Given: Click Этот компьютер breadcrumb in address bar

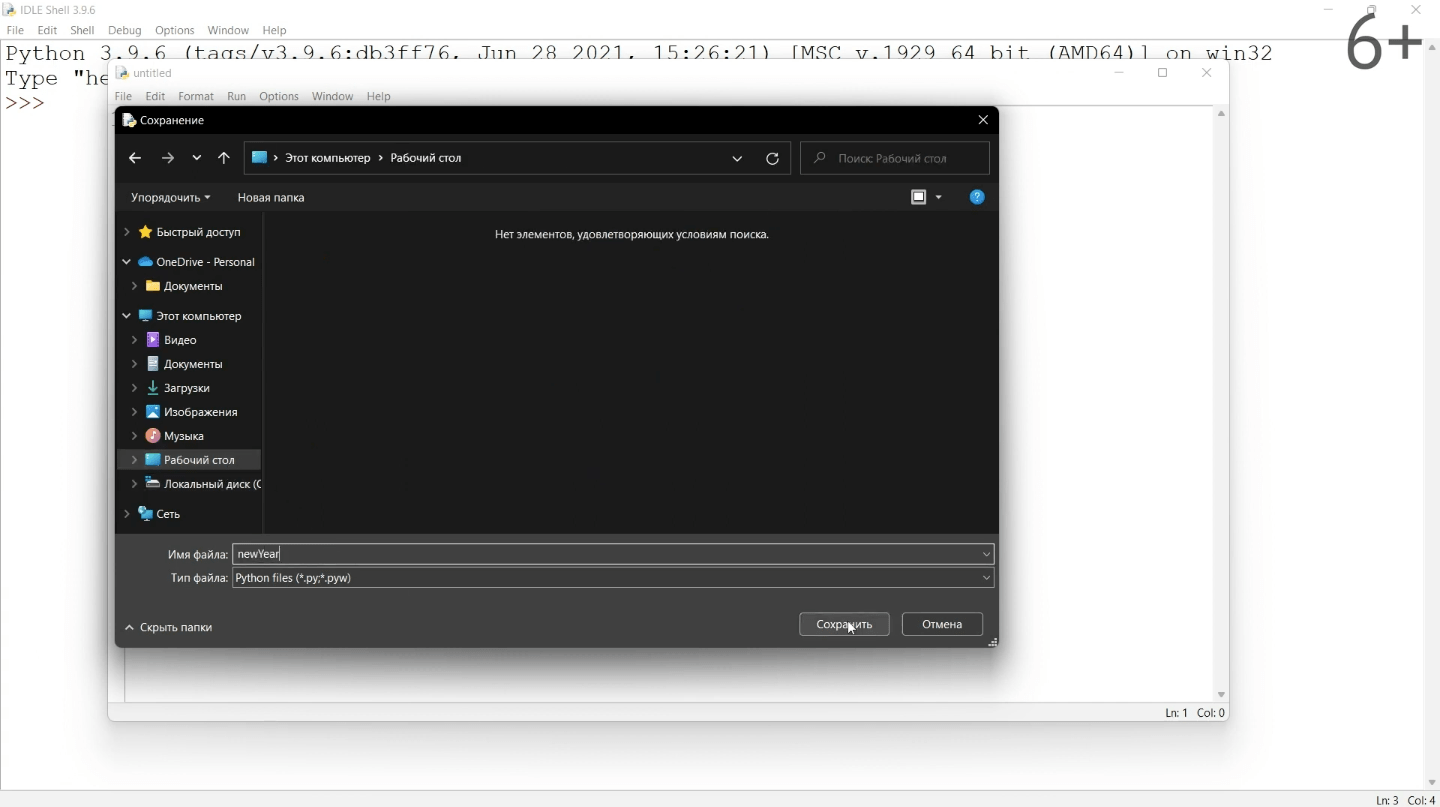Looking at the screenshot, I should (328, 159).
